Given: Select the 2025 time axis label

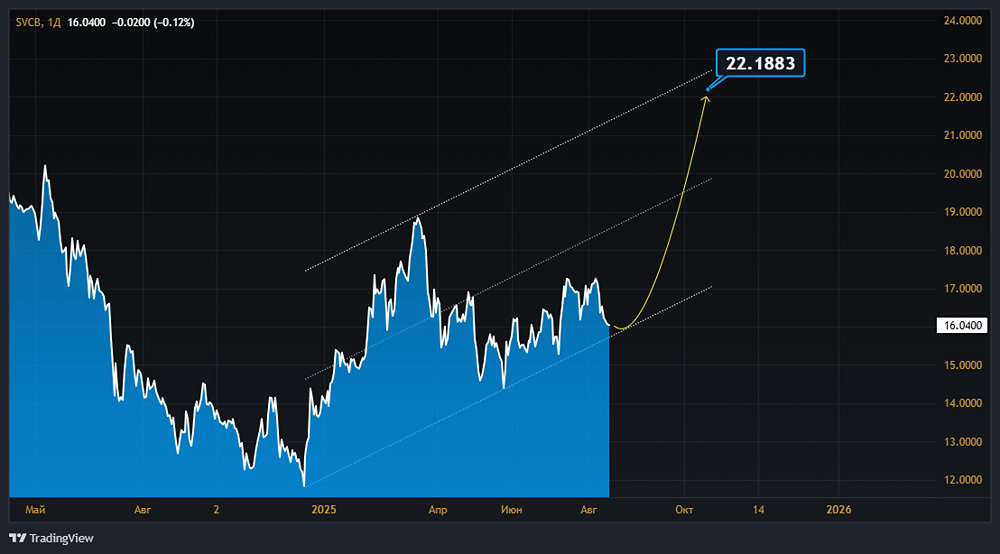Looking at the screenshot, I should click(x=323, y=509).
